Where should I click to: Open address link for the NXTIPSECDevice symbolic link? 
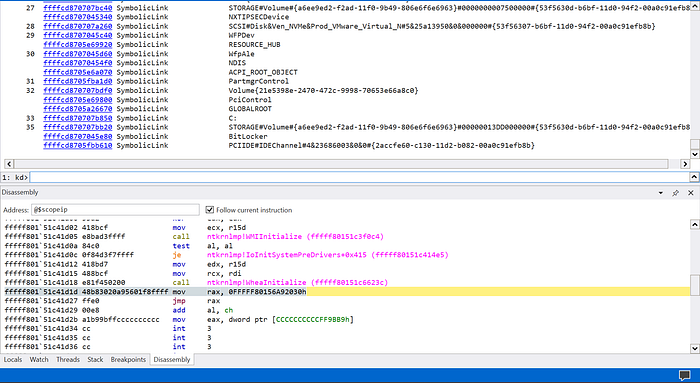(78, 17)
